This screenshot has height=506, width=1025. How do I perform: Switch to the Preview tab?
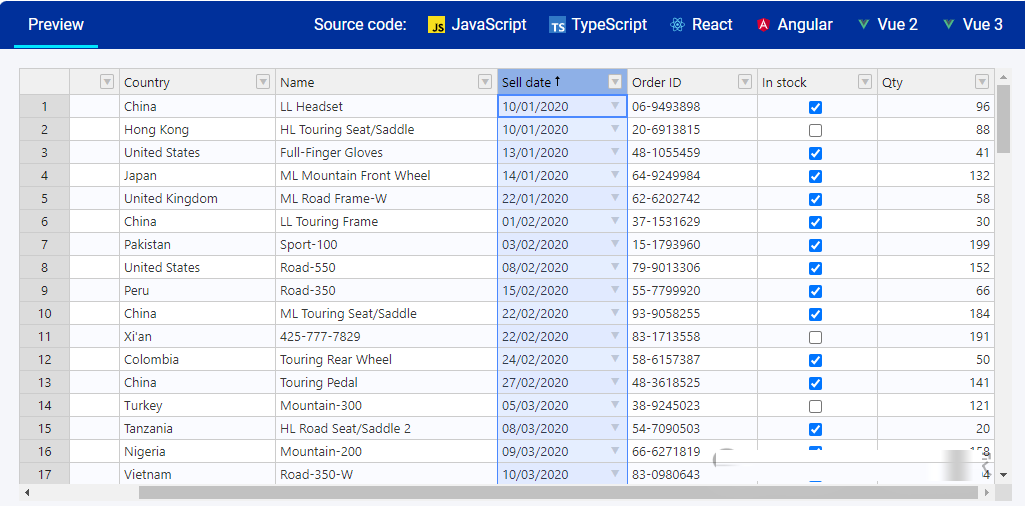[56, 25]
